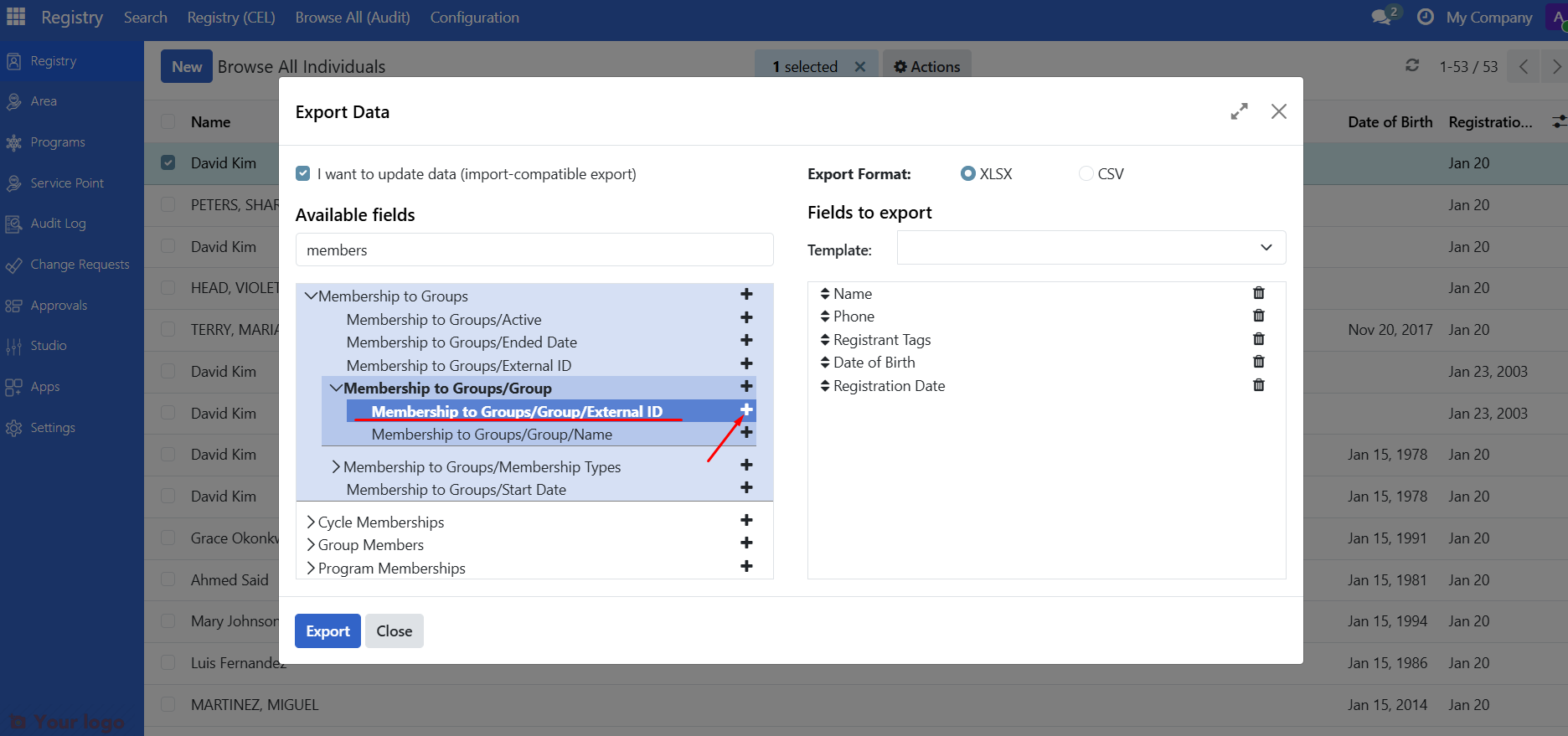Expand Membership to Groups/Membership Types
Image resolution: width=1568 pixels, height=736 pixels.
coord(336,466)
